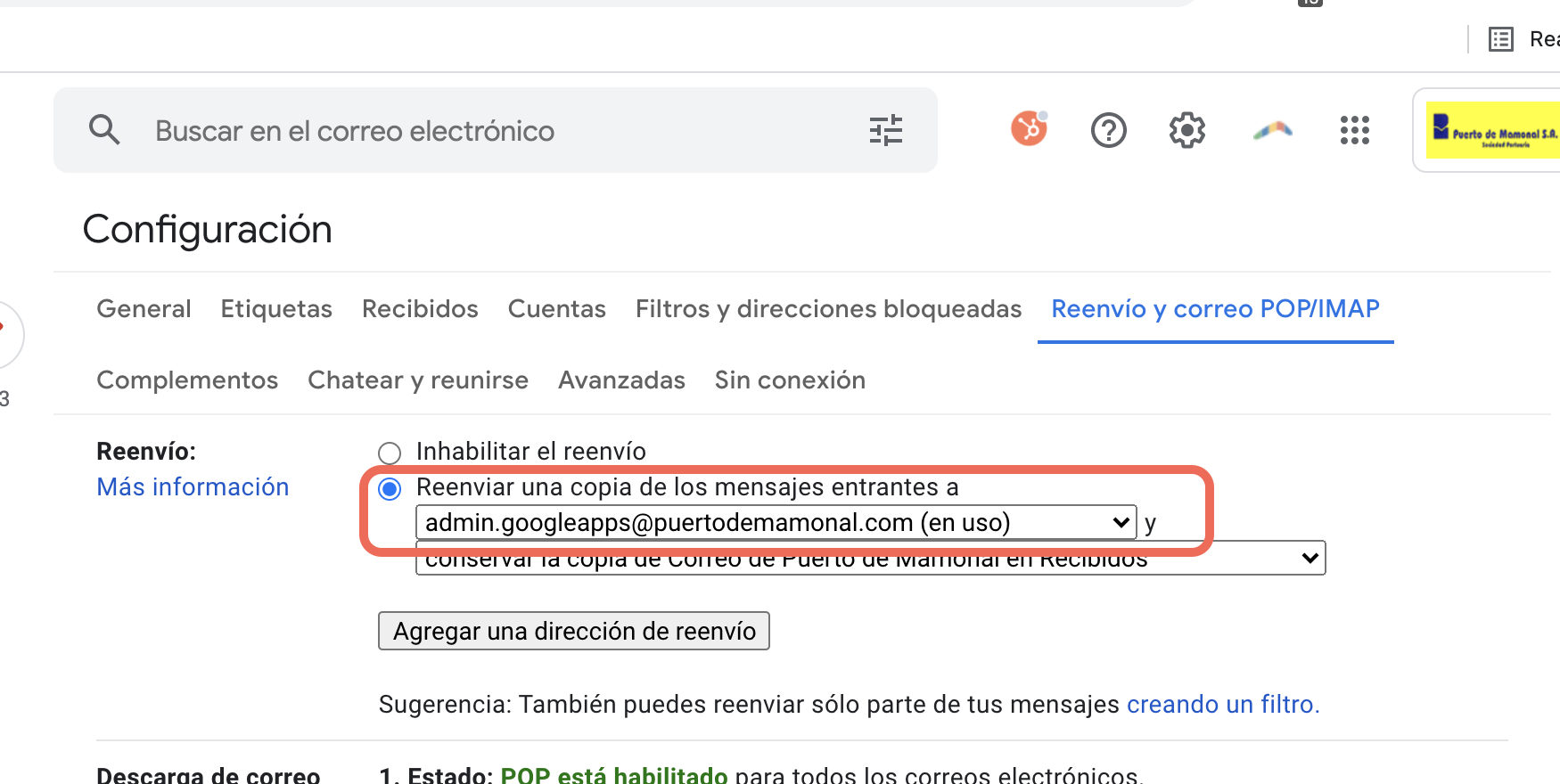Click Agregar una dirección de reenvío button
This screenshot has width=1560, height=784.
(x=573, y=631)
